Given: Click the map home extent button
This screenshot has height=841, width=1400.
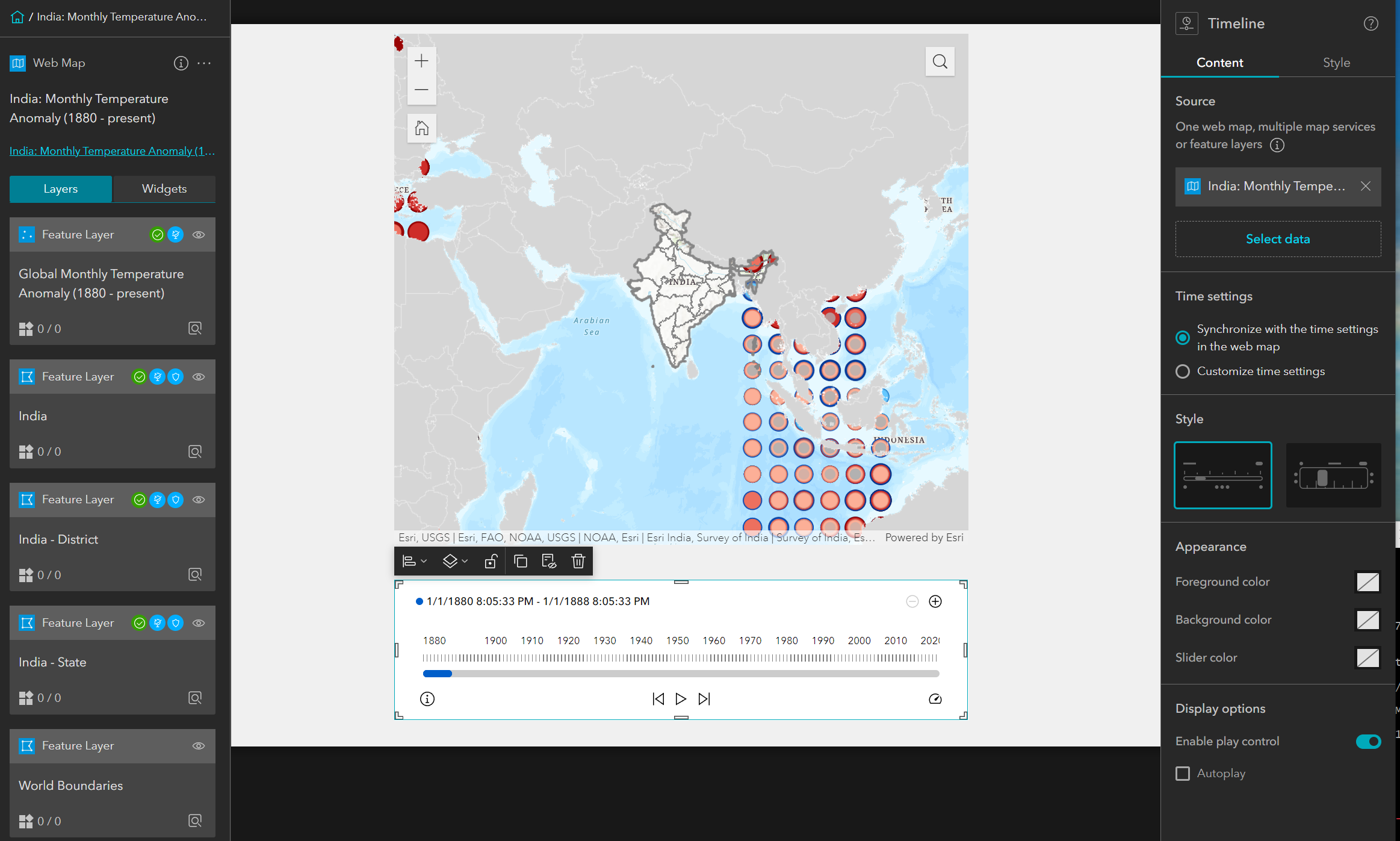Looking at the screenshot, I should [x=421, y=128].
